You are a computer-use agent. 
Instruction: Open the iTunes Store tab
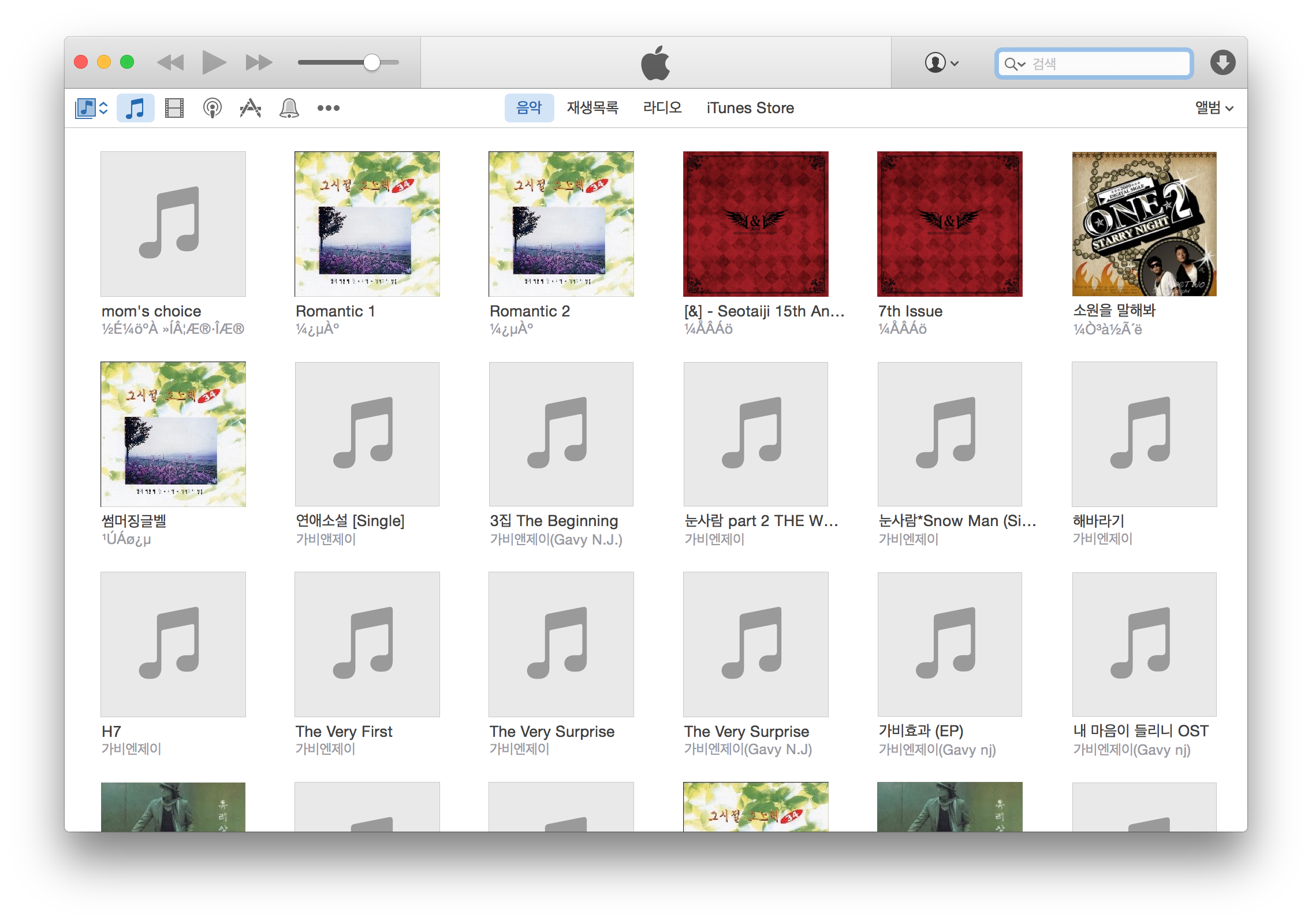click(x=750, y=108)
